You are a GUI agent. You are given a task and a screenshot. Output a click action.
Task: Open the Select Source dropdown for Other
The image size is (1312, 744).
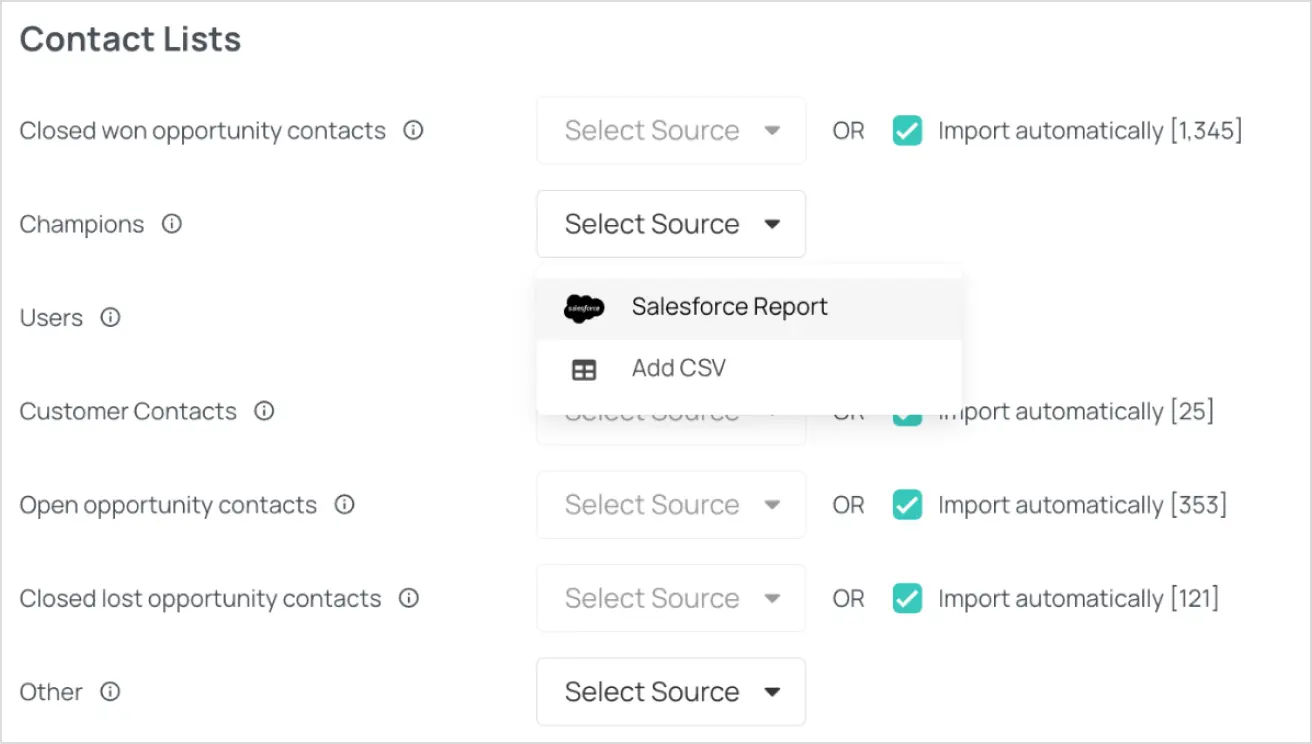point(670,692)
